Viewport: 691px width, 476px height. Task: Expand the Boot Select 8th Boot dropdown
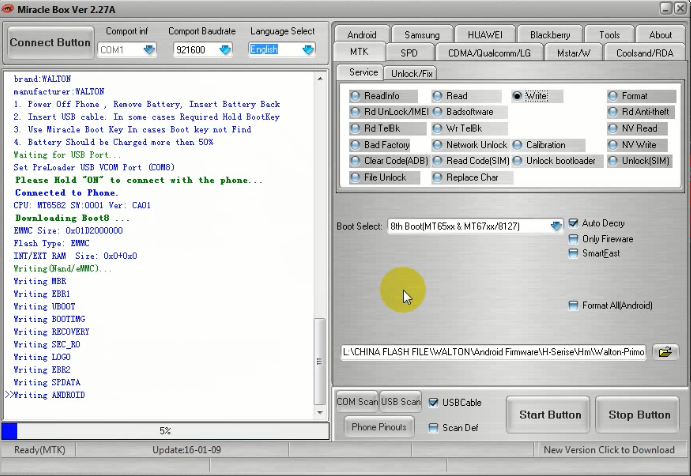click(556, 226)
